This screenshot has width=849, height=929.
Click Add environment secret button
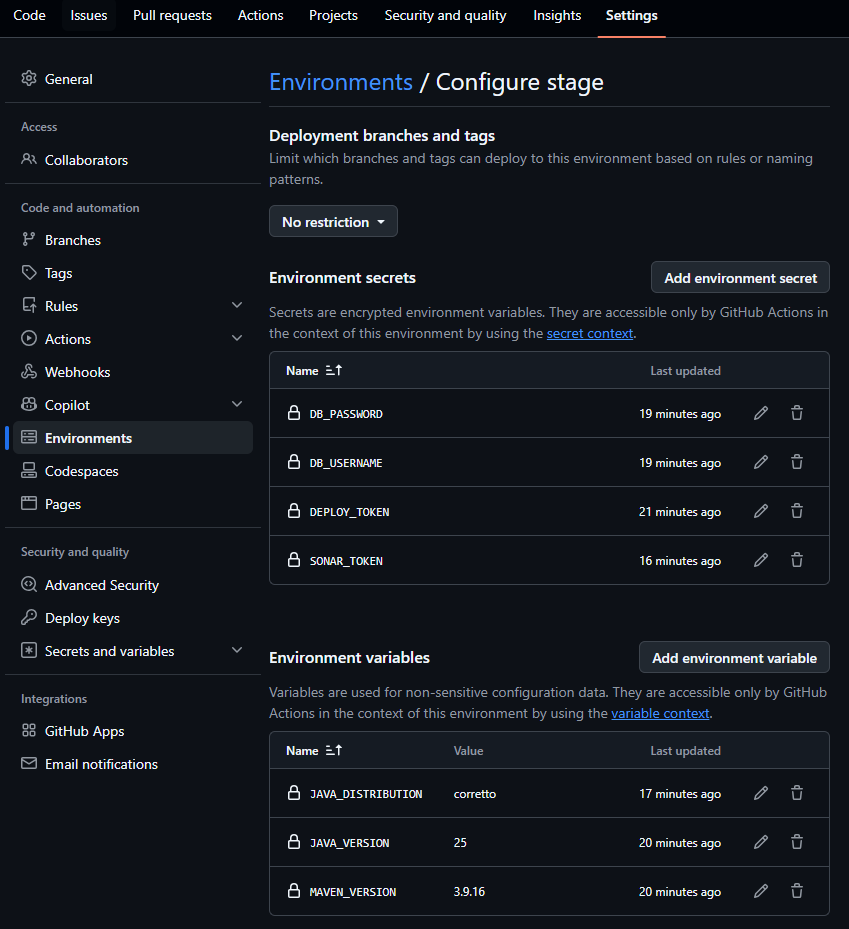click(740, 277)
